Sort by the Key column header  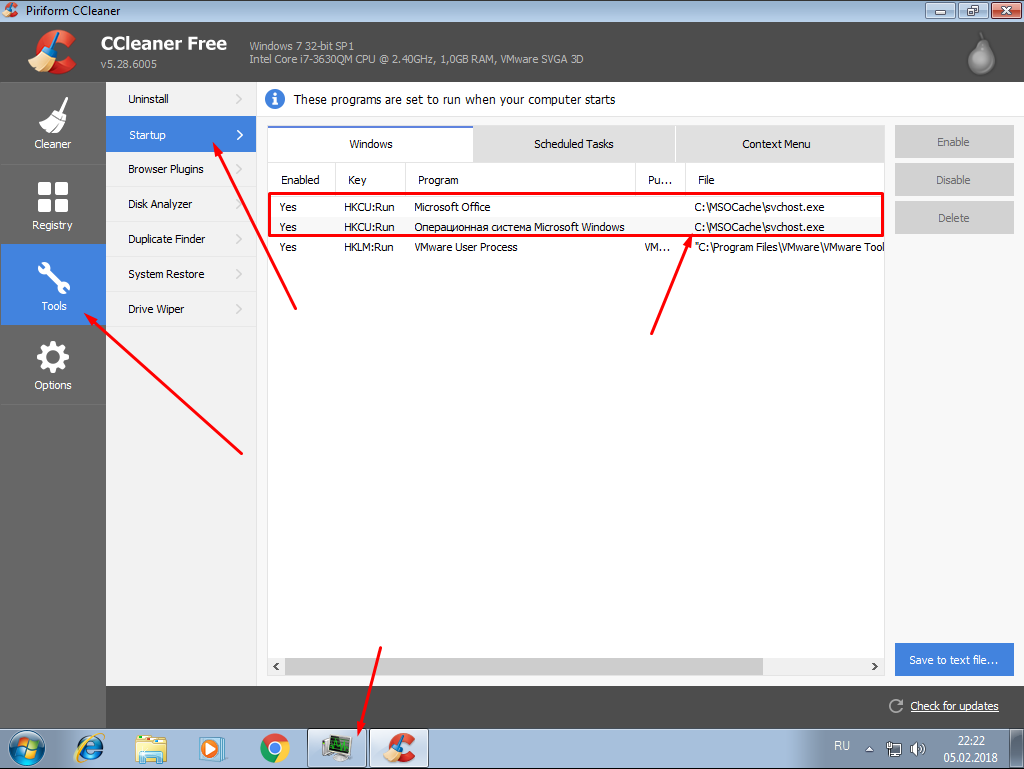(x=370, y=180)
